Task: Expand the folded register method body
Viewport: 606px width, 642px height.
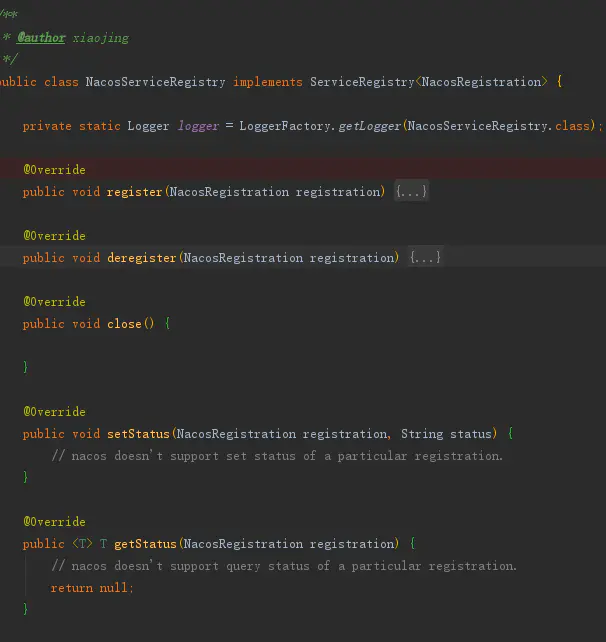Action: click(x=411, y=192)
